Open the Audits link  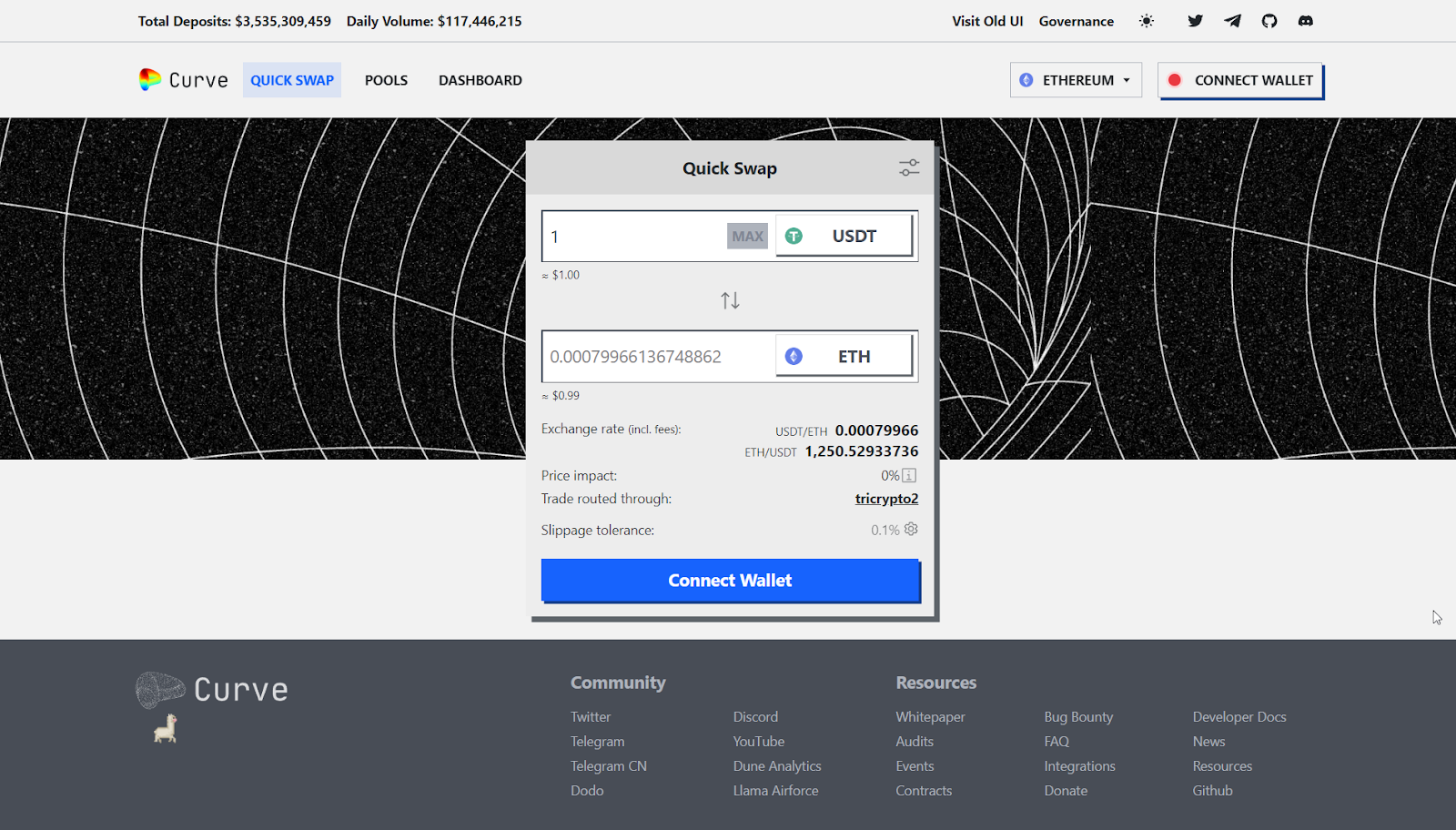coord(915,742)
